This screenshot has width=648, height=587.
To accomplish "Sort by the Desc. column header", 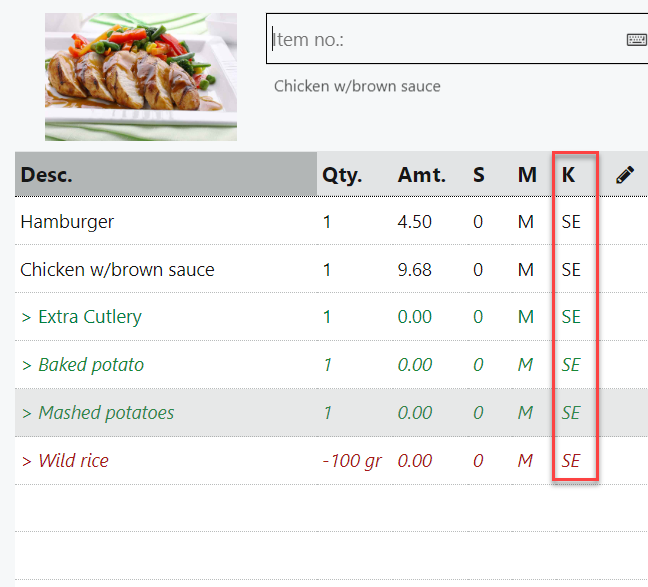I will coord(47,175).
